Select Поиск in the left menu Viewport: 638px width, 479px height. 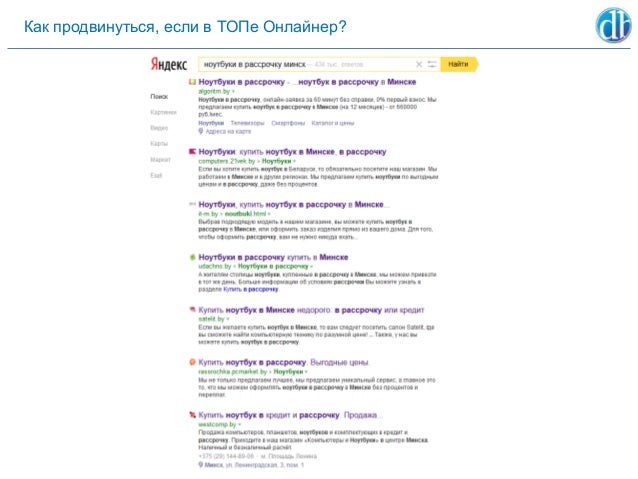pyautogui.click(x=159, y=96)
